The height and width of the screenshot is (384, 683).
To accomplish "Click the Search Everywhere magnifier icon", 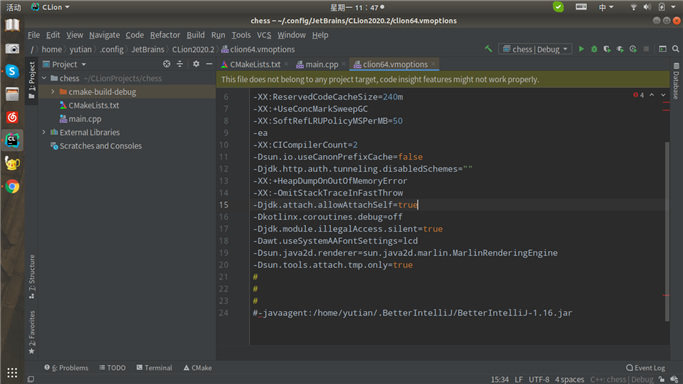I will tap(676, 49).
